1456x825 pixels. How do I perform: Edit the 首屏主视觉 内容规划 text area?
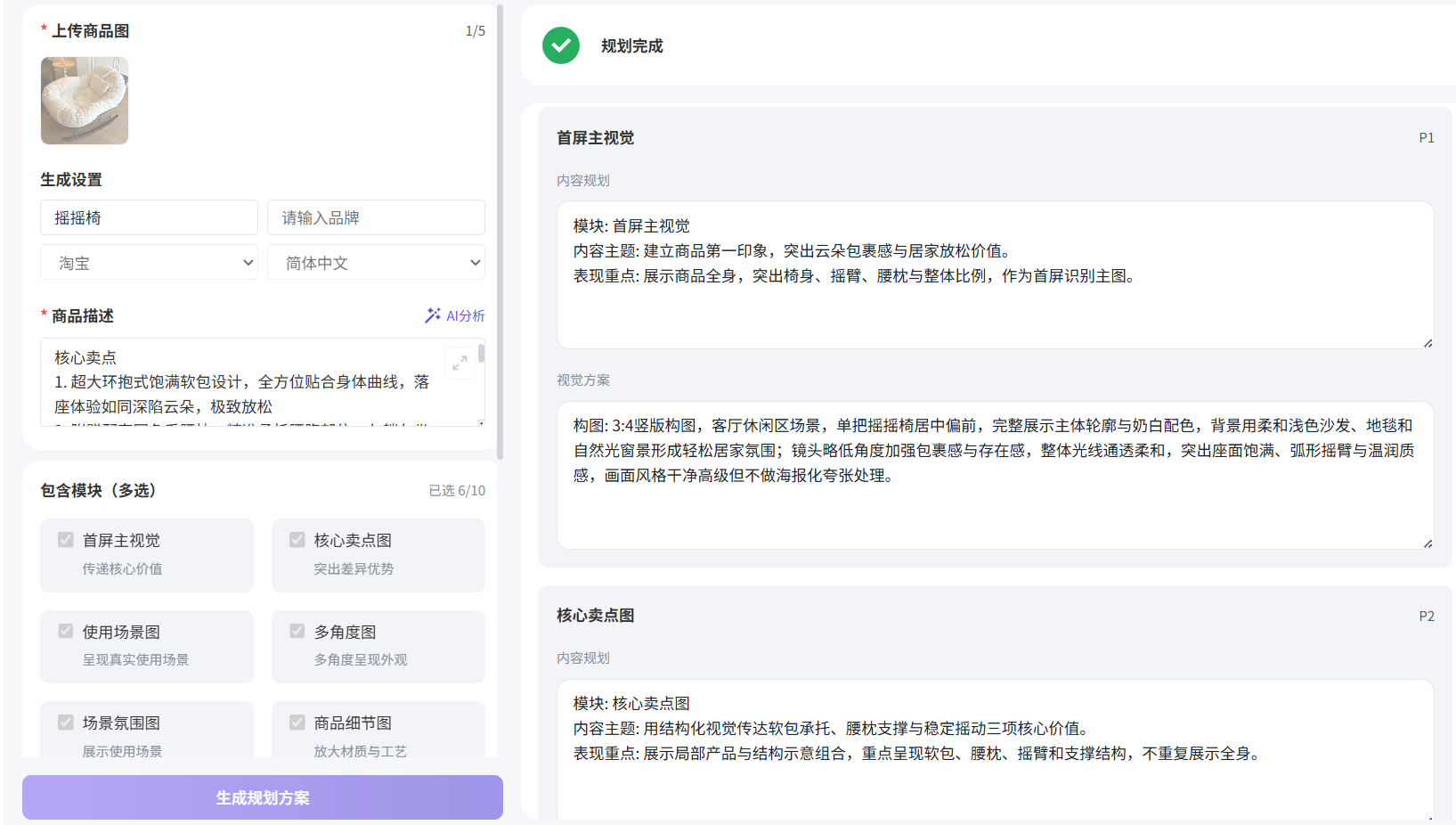pos(995,274)
